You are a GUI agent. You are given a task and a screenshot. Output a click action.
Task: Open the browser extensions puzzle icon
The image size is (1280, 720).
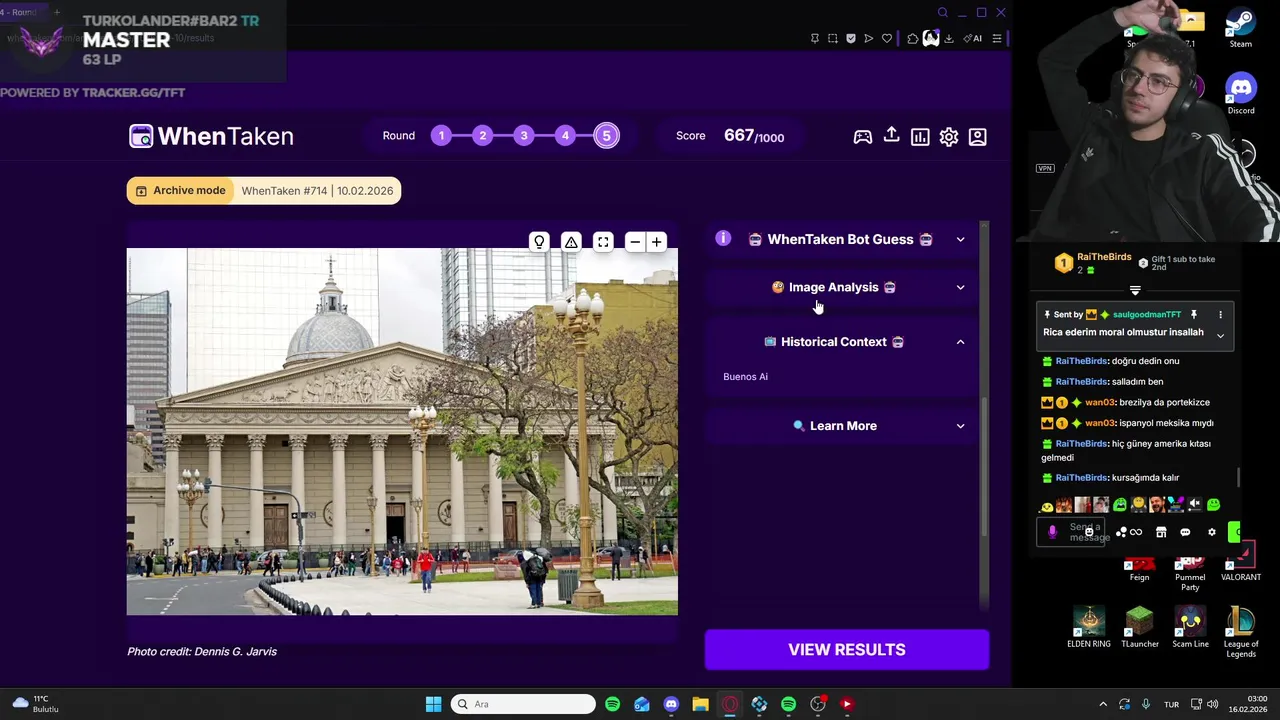pyautogui.click(x=913, y=38)
